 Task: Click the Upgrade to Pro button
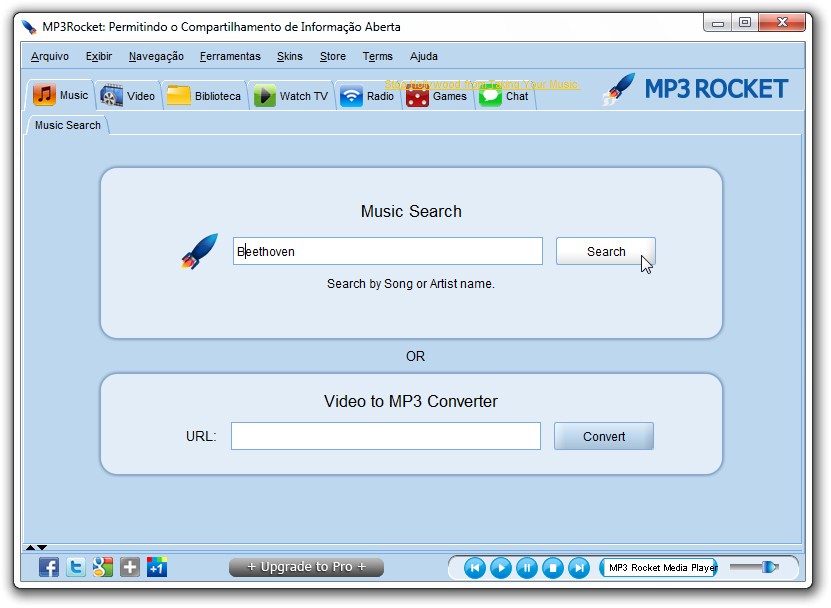click(306, 567)
